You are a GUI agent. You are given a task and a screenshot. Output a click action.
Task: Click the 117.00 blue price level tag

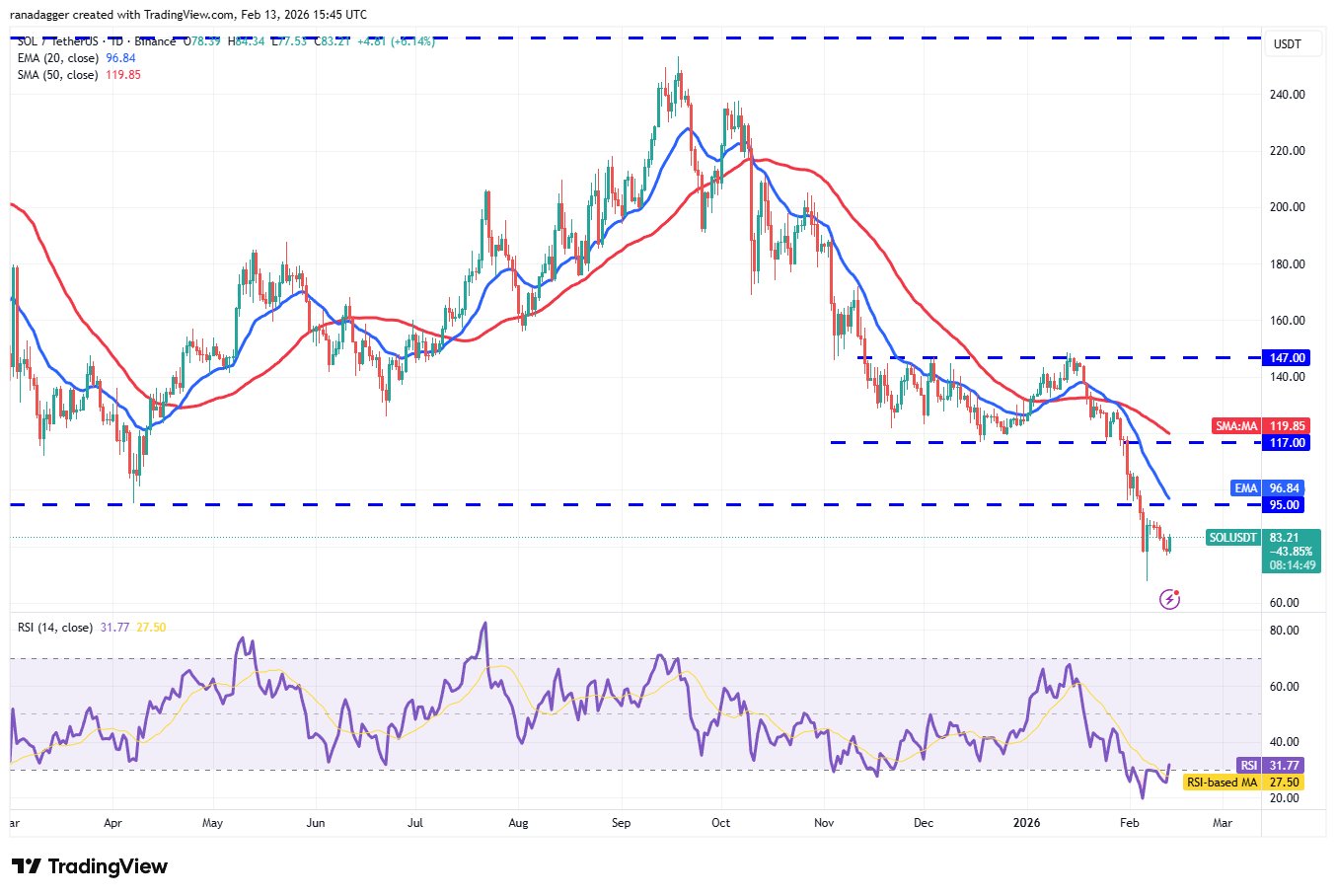coord(1286,443)
